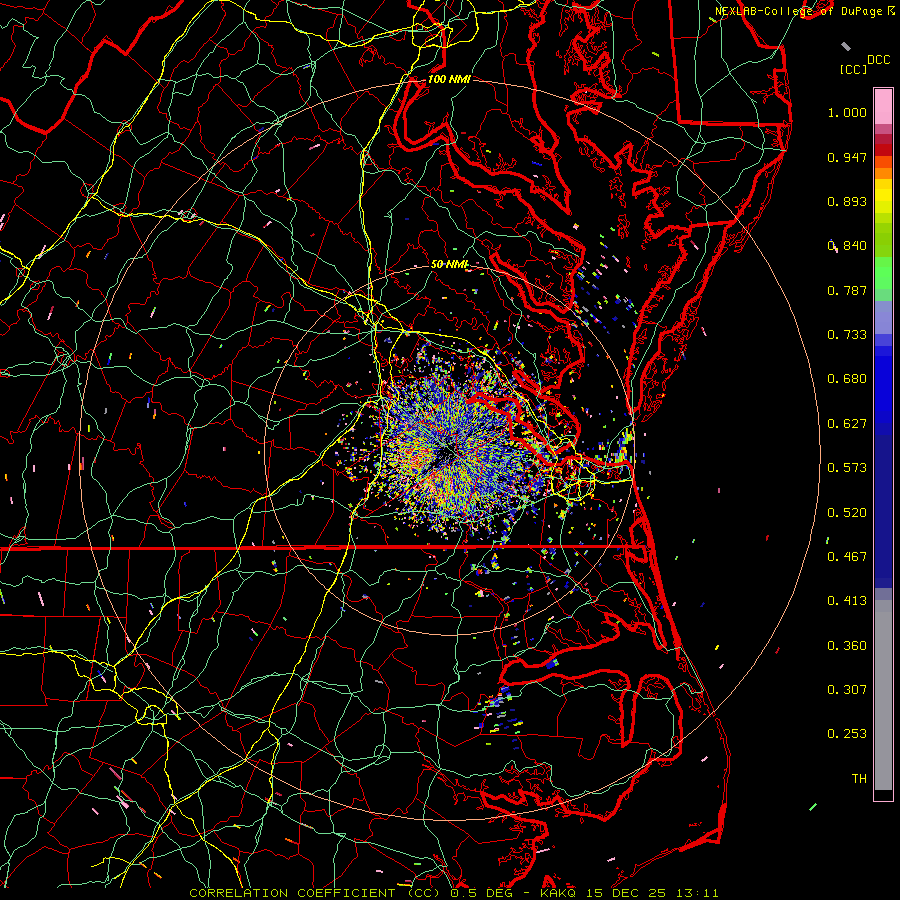Click the 0.467 legend value
Image resolution: width=900 pixels, height=900 pixels.
[x=847, y=557]
